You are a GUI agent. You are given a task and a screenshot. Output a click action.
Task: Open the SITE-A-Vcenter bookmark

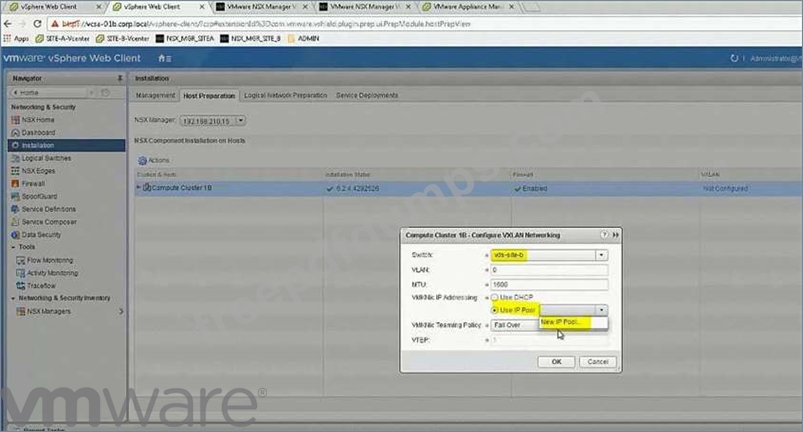pos(62,38)
